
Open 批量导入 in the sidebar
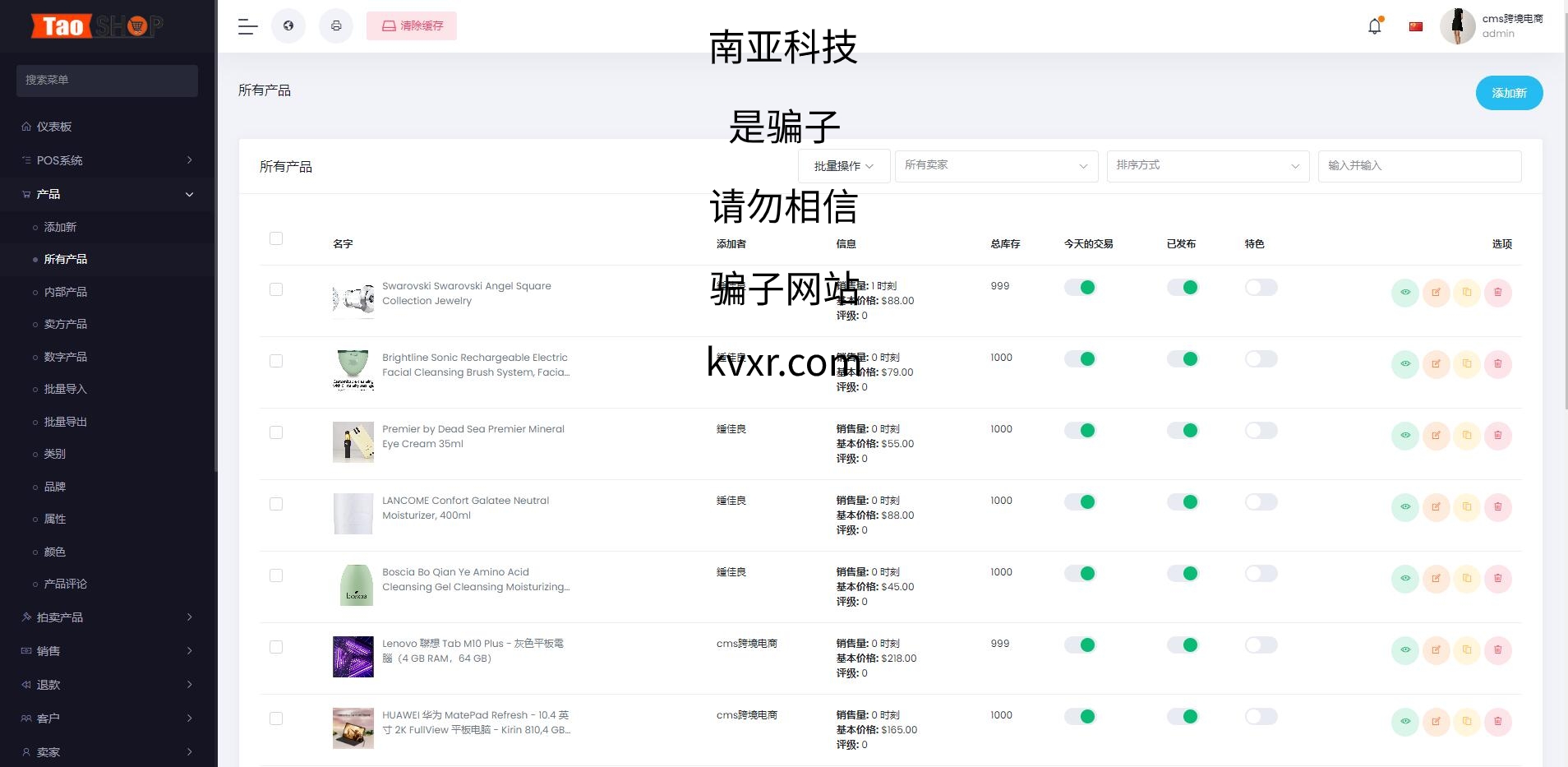[x=107, y=389]
